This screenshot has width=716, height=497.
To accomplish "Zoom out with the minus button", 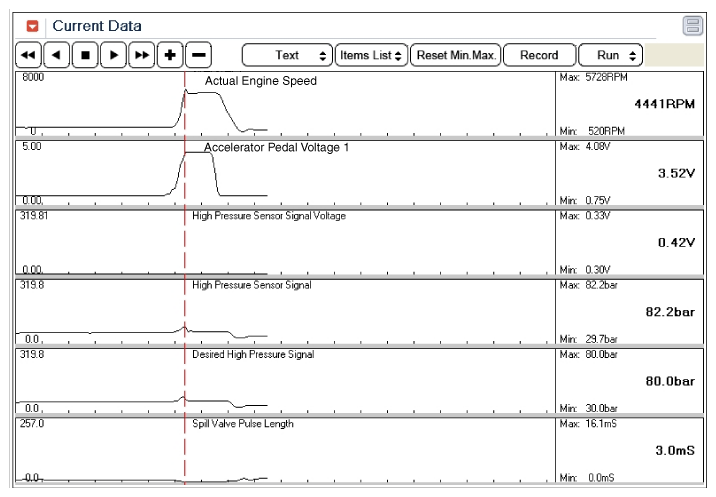I will 198,55.
